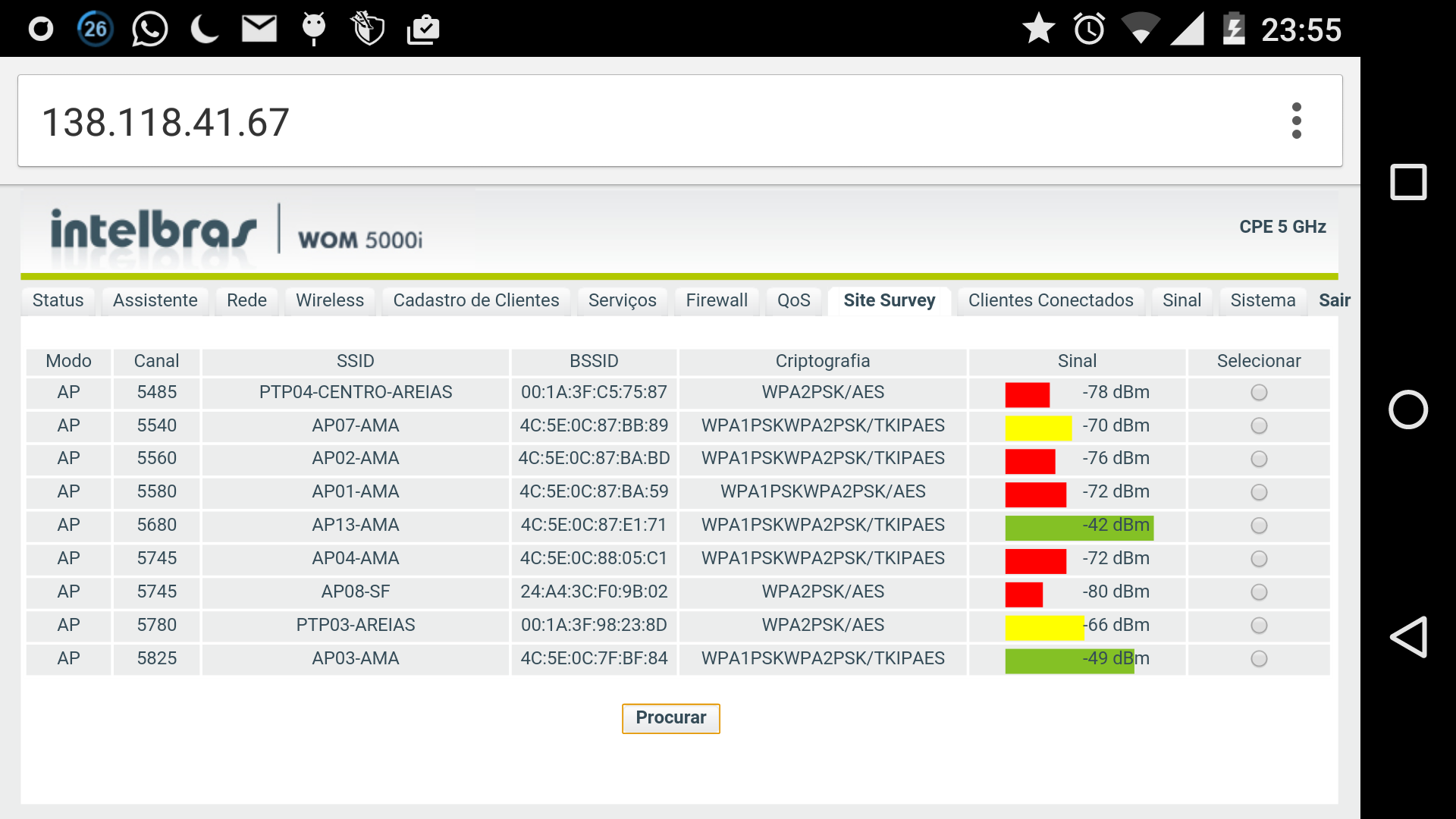Select radio button for PTP04-CENTRO-AREIAS
This screenshot has height=819, width=1456.
point(1259,393)
